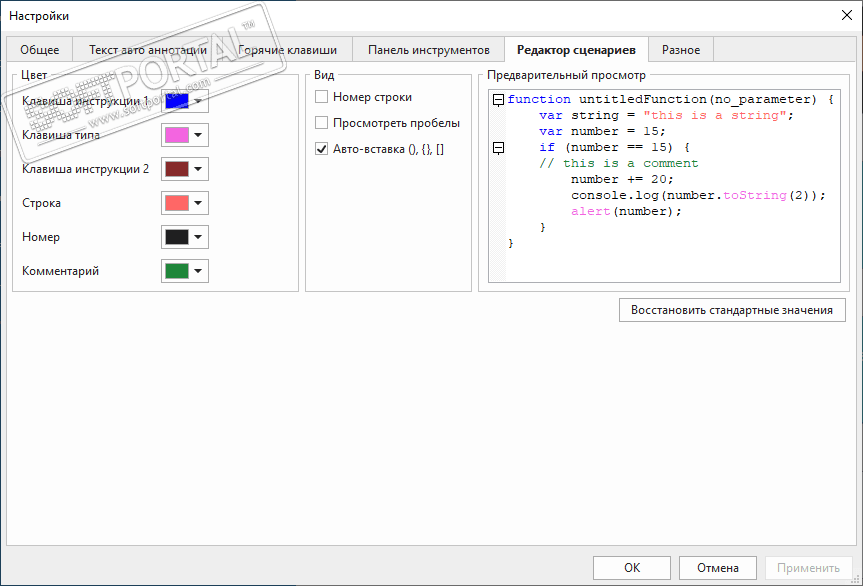Click the toString word in preview code
Screen dimensions: 863x586
point(755,195)
